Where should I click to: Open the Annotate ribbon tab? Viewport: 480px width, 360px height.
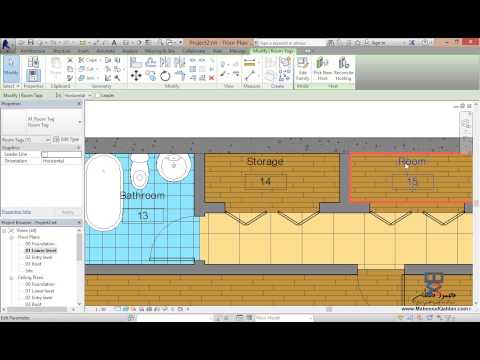[105, 51]
